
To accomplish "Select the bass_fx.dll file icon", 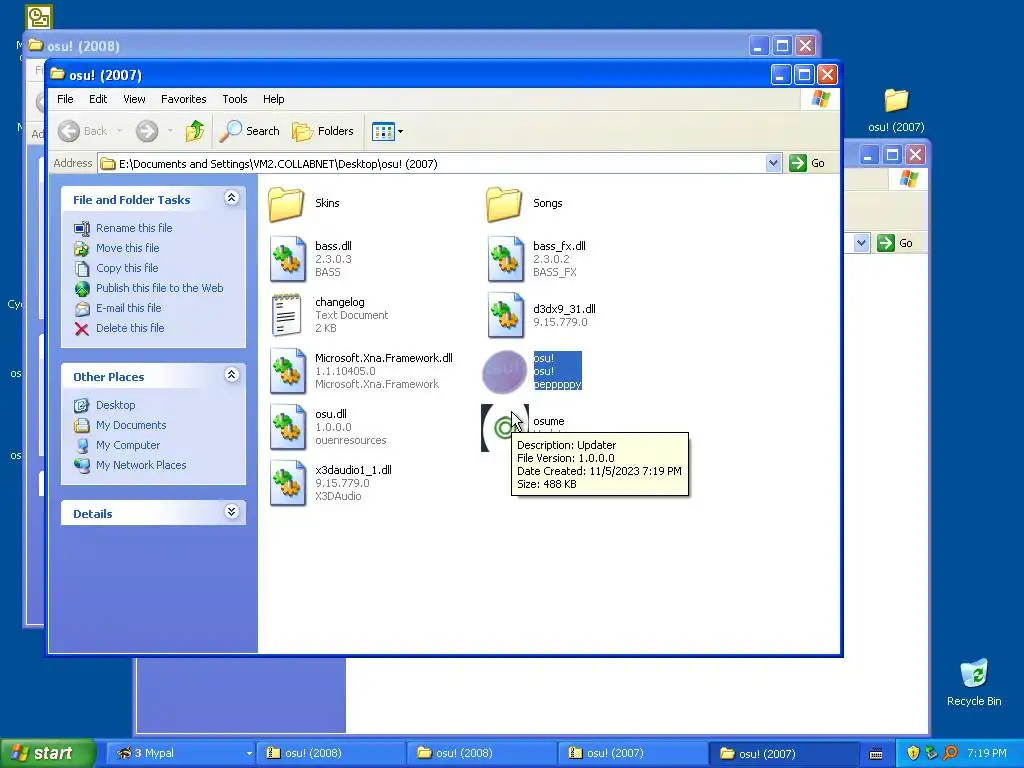I will tap(505, 259).
